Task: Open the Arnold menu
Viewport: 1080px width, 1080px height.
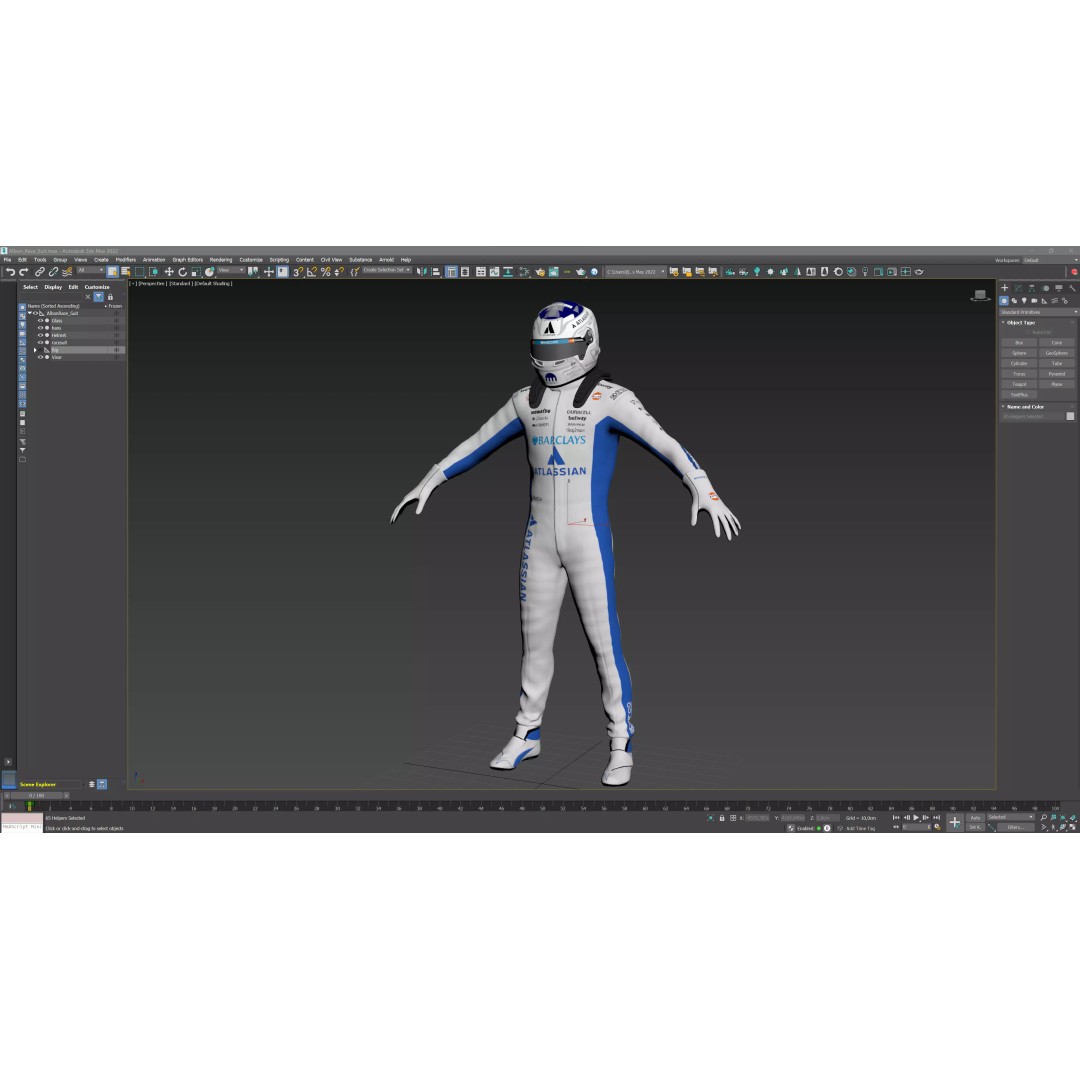Action: tap(386, 260)
